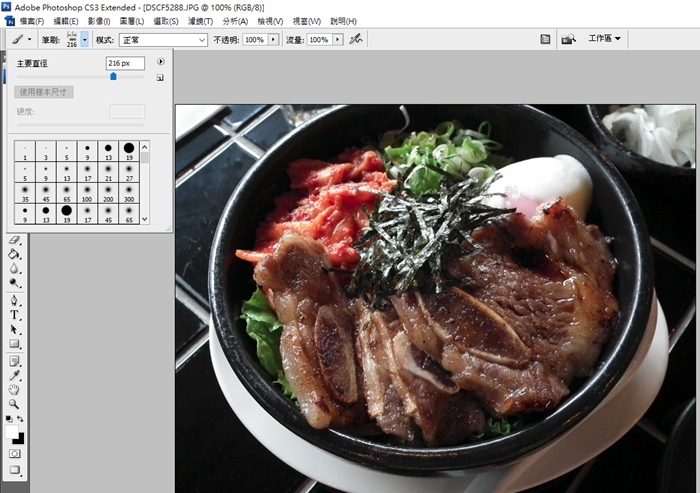Open the 影像(I) menu
The image size is (700, 493).
click(x=98, y=21)
